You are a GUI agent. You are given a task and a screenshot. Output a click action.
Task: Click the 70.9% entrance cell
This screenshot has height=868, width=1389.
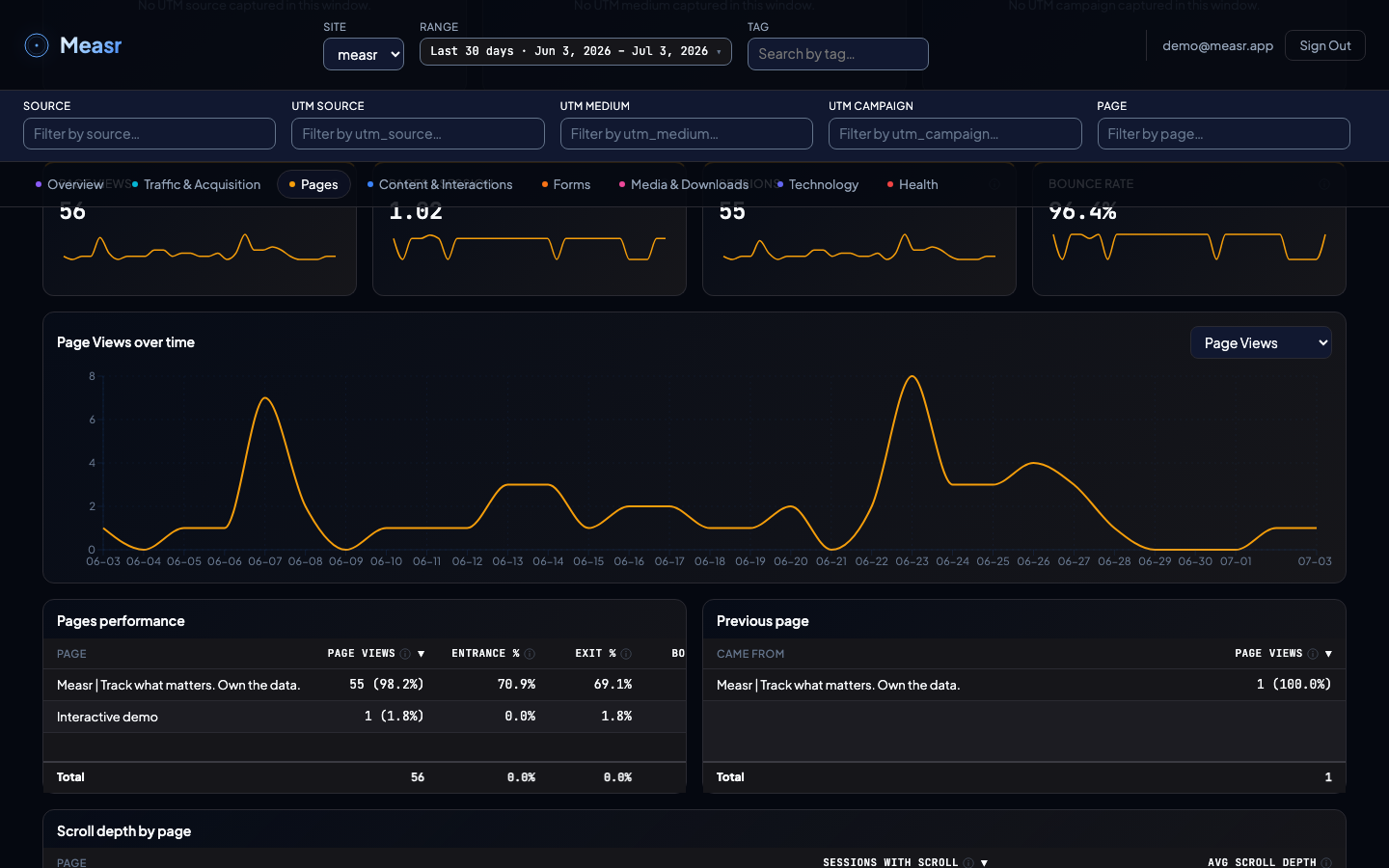coord(516,684)
